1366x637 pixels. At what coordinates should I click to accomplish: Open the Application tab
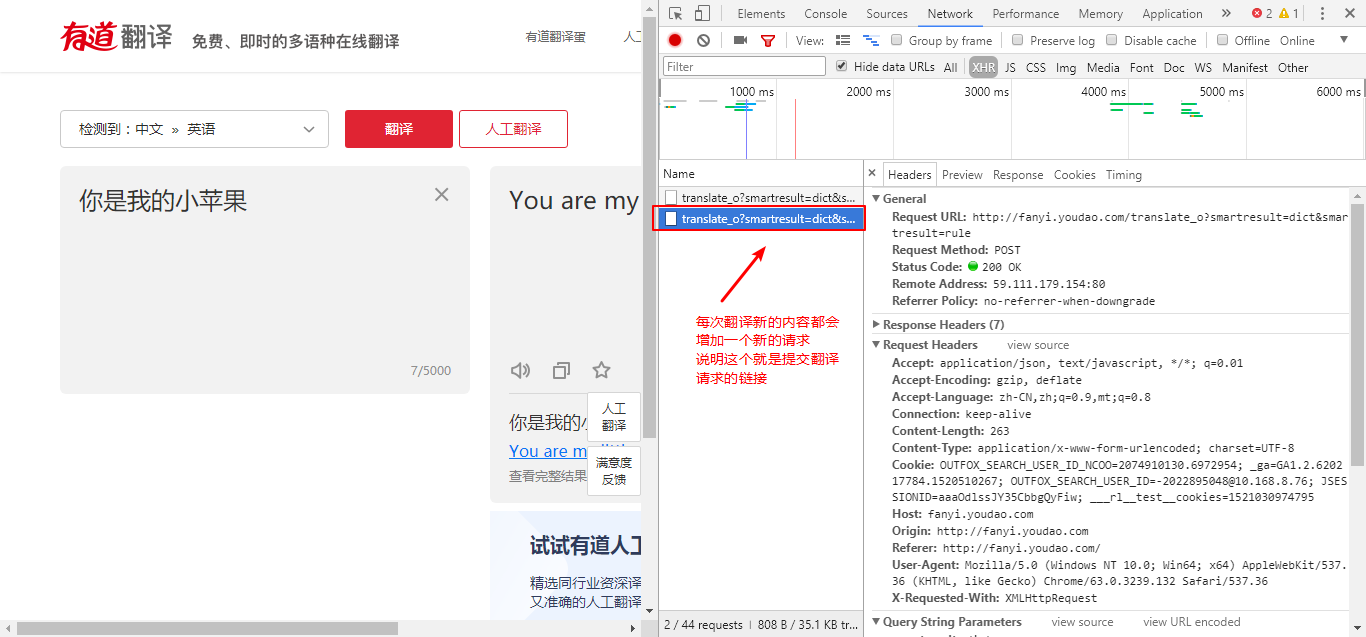pos(1172,13)
